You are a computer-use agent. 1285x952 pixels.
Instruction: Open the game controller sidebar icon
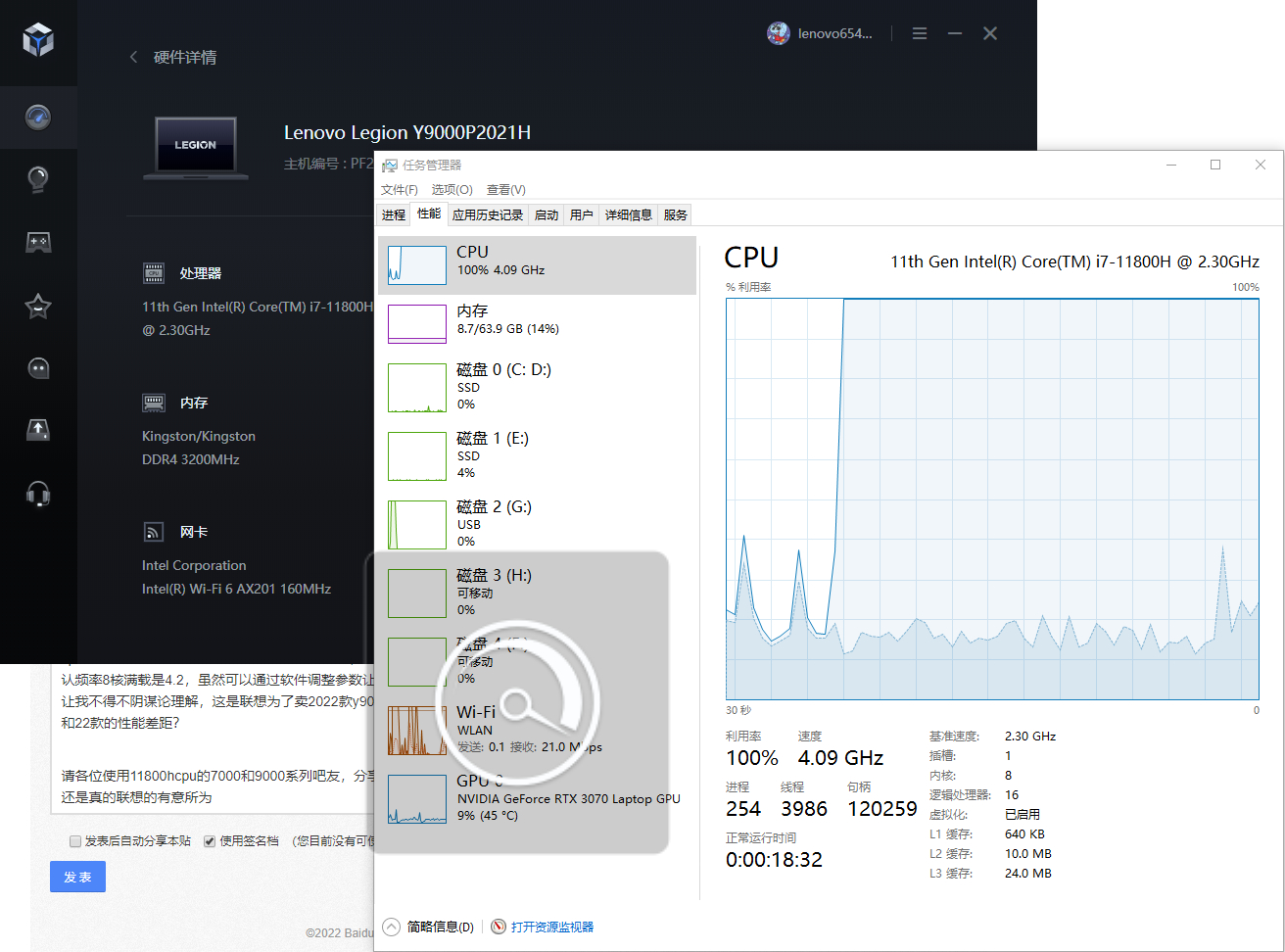click(x=38, y=242)
